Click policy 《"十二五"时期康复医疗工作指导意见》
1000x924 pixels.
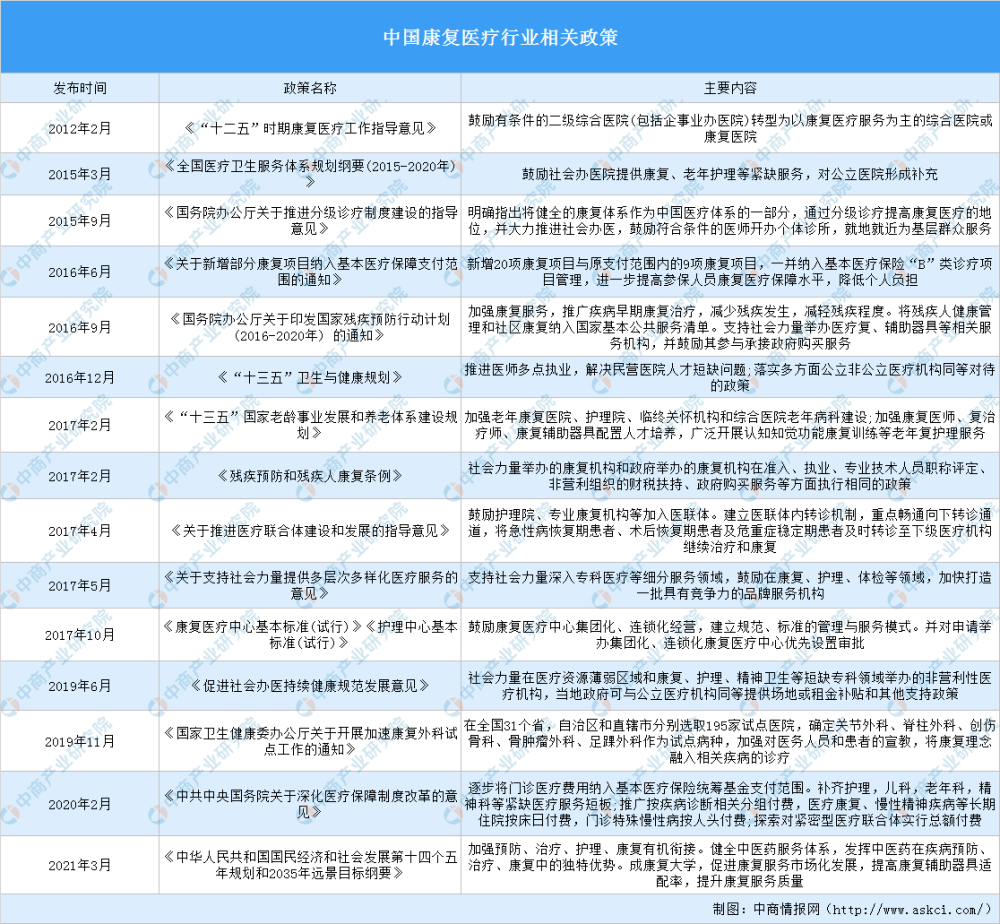pos(310,128)
